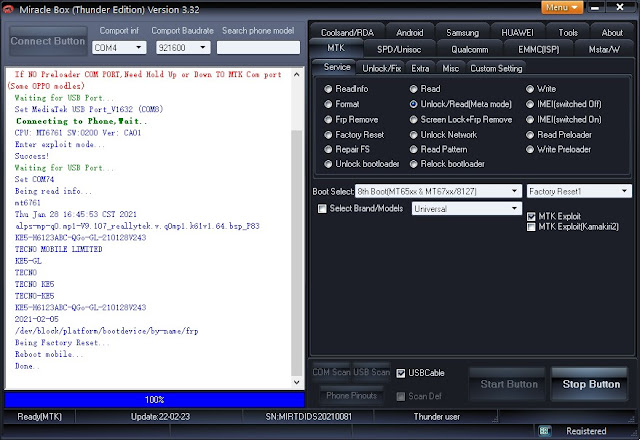Select the Read Preloader radio option
The image size is (640, 440).
[x=530, y=135]
